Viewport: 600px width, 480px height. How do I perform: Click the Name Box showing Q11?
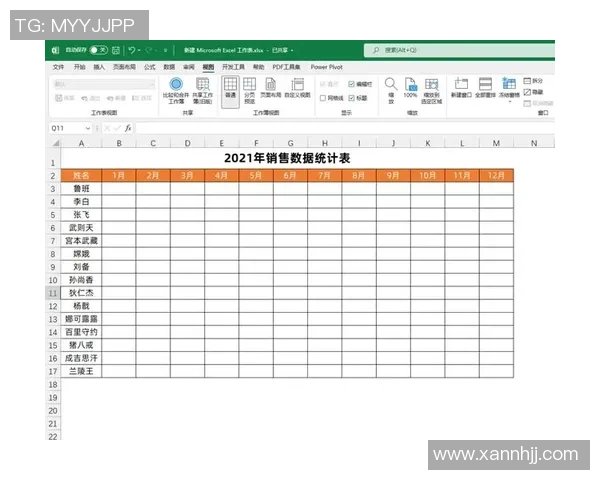point(67,128)
